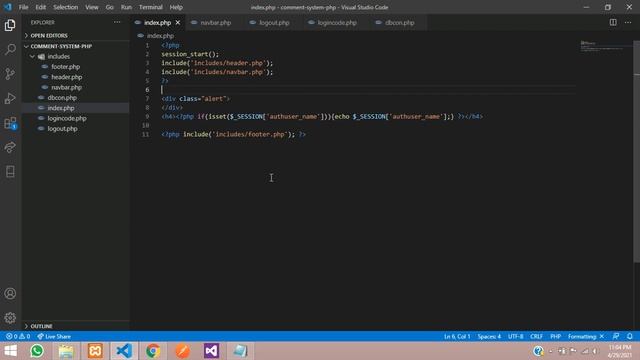Open the File menu

24,7
